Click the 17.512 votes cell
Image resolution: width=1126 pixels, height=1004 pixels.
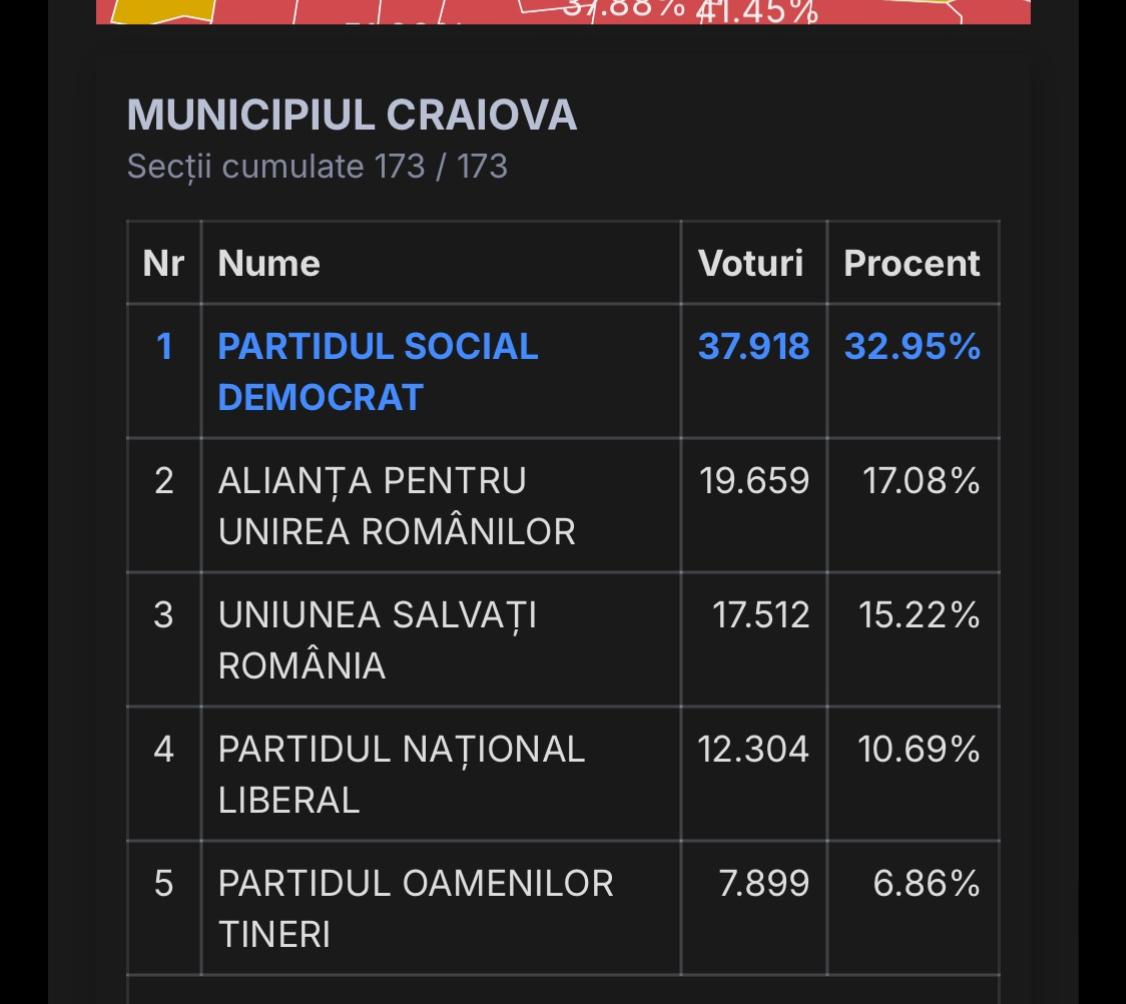(760, 615)
